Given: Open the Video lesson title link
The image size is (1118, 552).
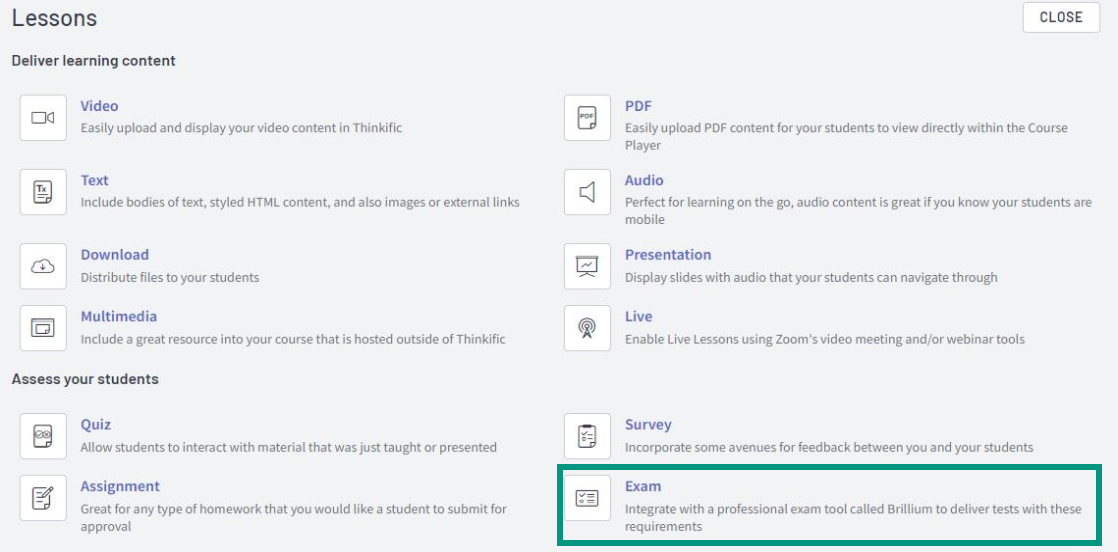Looking at the screenshot, I should [x=99, y=106].
